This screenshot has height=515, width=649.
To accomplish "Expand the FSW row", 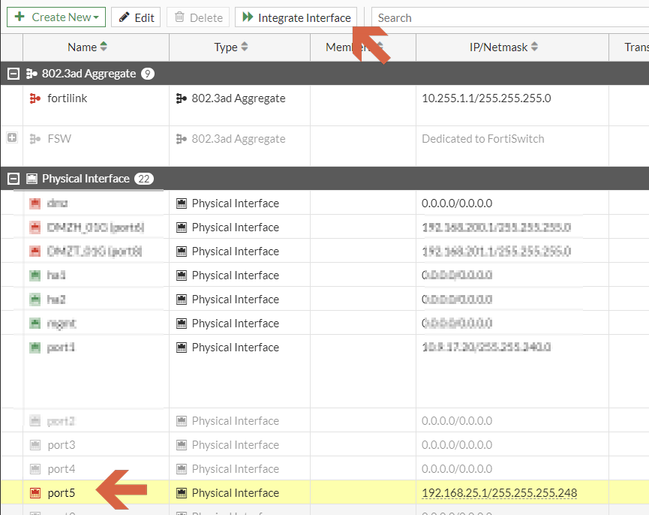I will tap(12, 138).
